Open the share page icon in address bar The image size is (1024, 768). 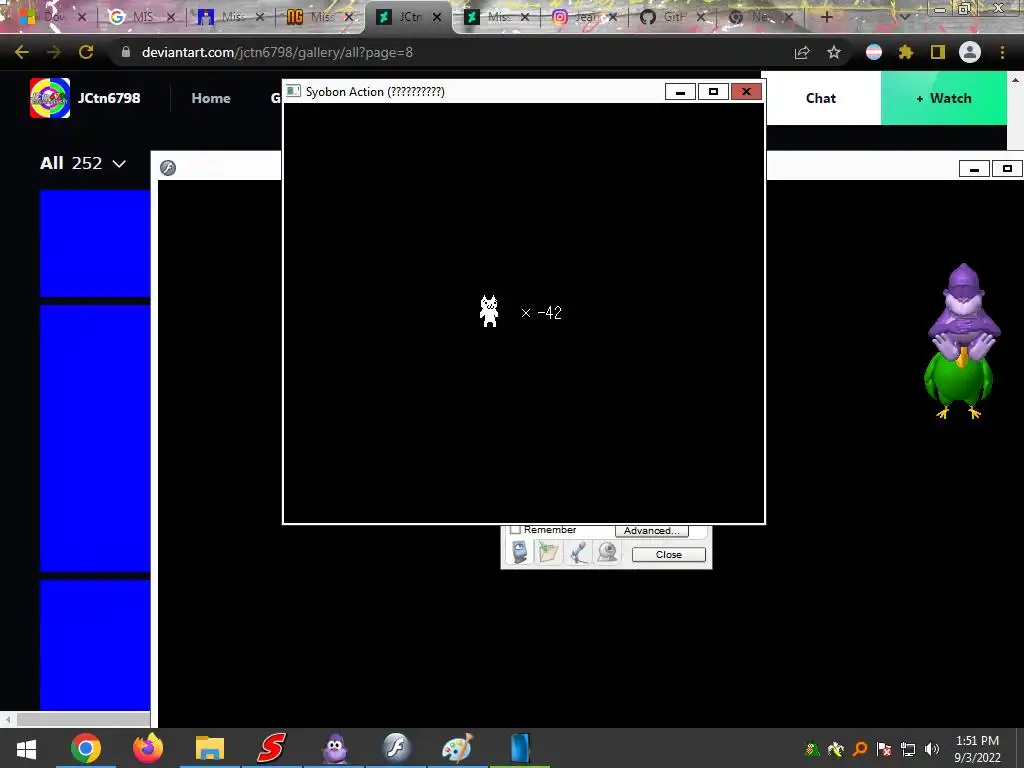tap(802, 52)
